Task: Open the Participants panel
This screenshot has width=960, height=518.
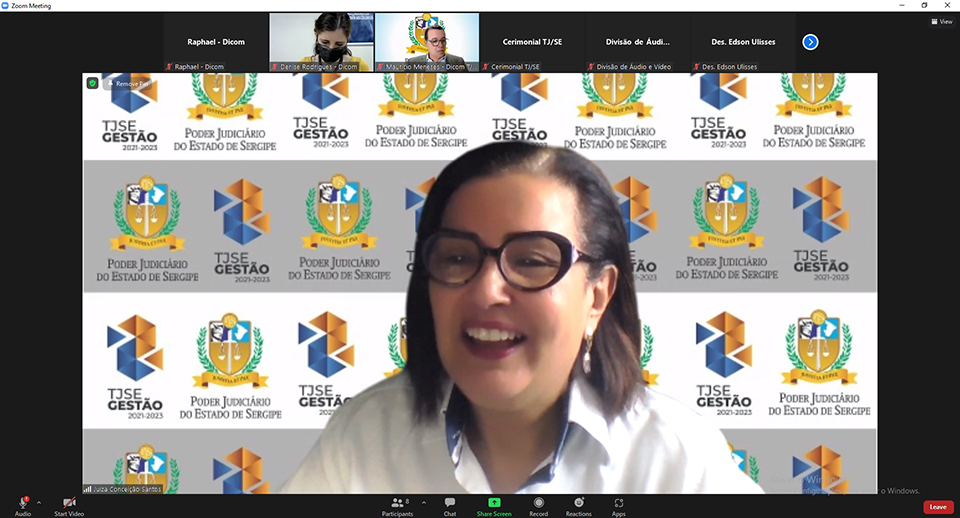Action: (397, 502)
